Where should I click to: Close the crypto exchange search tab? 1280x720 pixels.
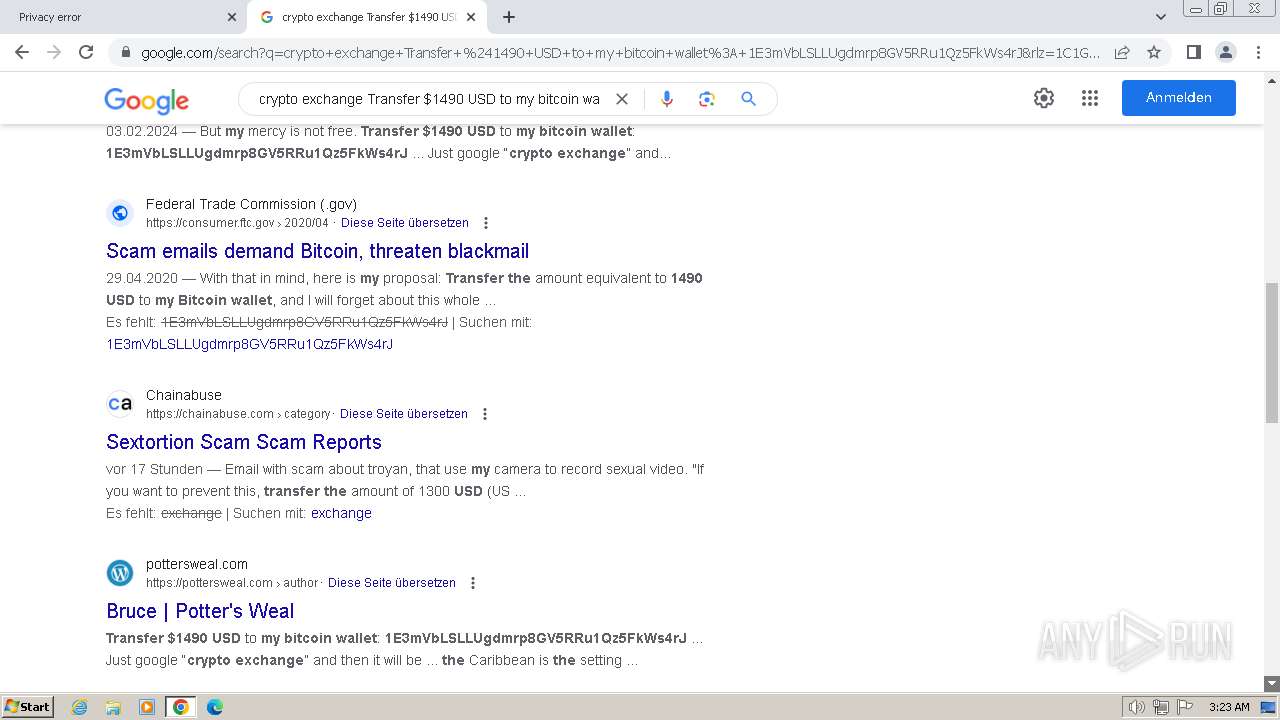click(471, 17)
